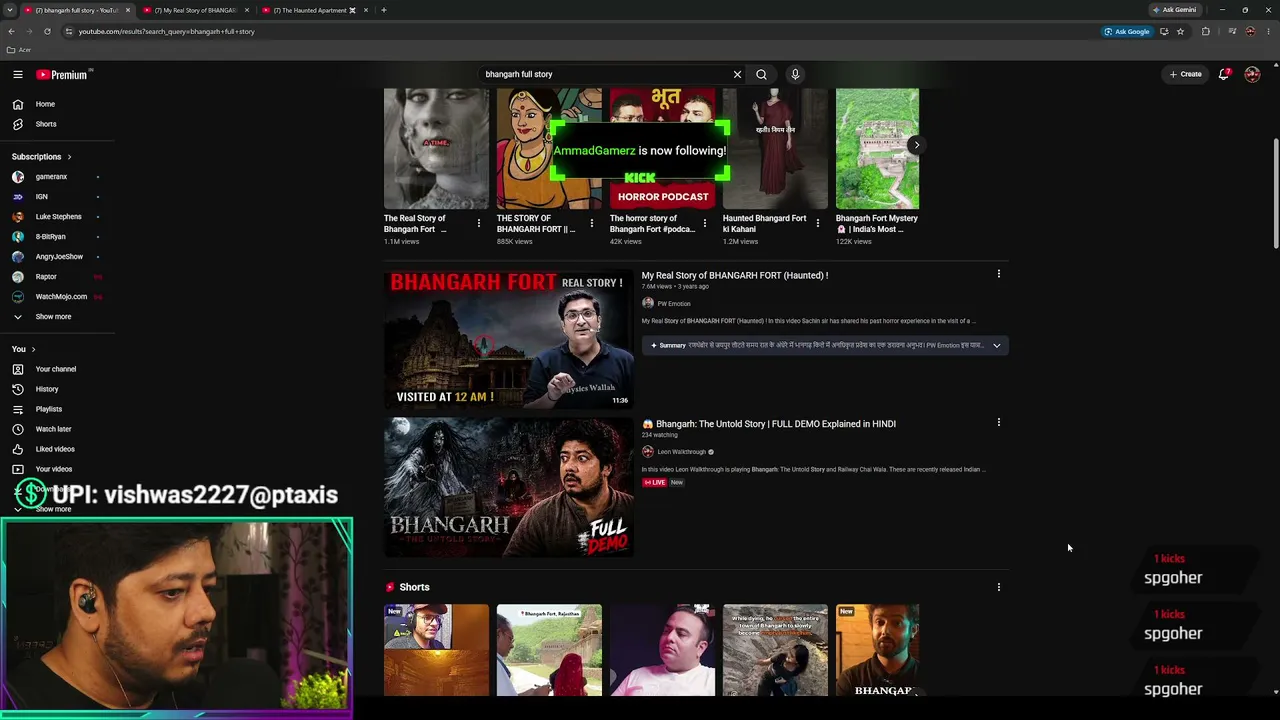Open Chrome tab search dropdown
This screenshot has height=720, width=1280.
tap(9, 10)
